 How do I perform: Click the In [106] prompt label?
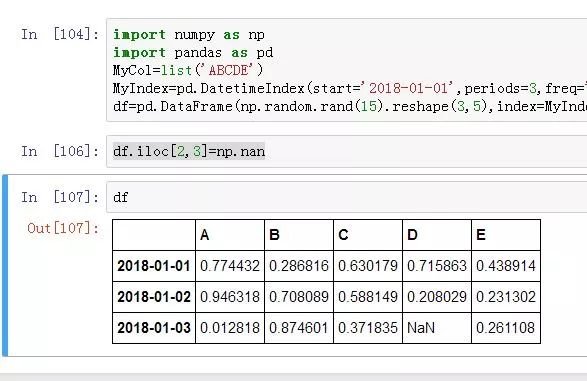pos(60,151)
